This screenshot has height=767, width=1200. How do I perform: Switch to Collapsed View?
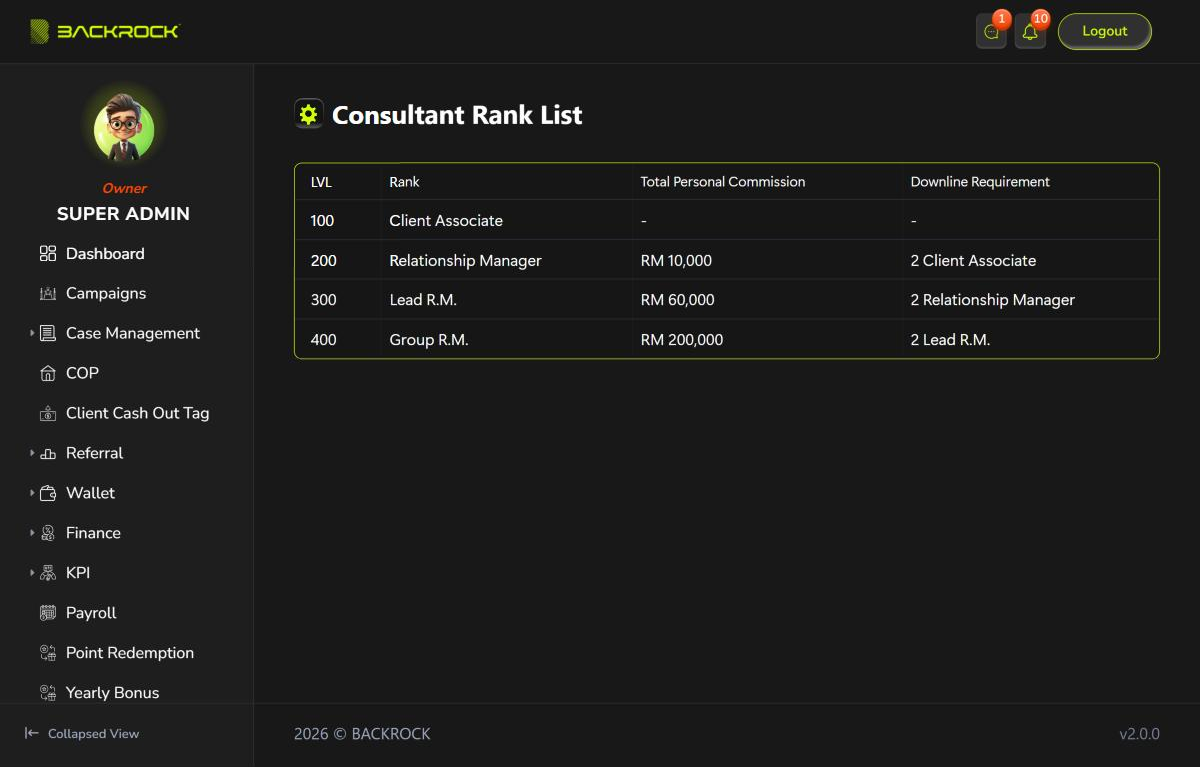pos(82,734)
